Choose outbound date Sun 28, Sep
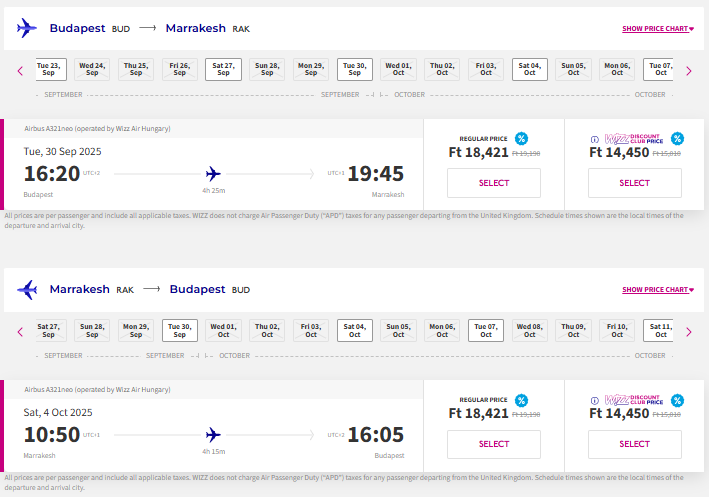Image resolution: width=709 pixels, height=497 pixels. [267, 69]
